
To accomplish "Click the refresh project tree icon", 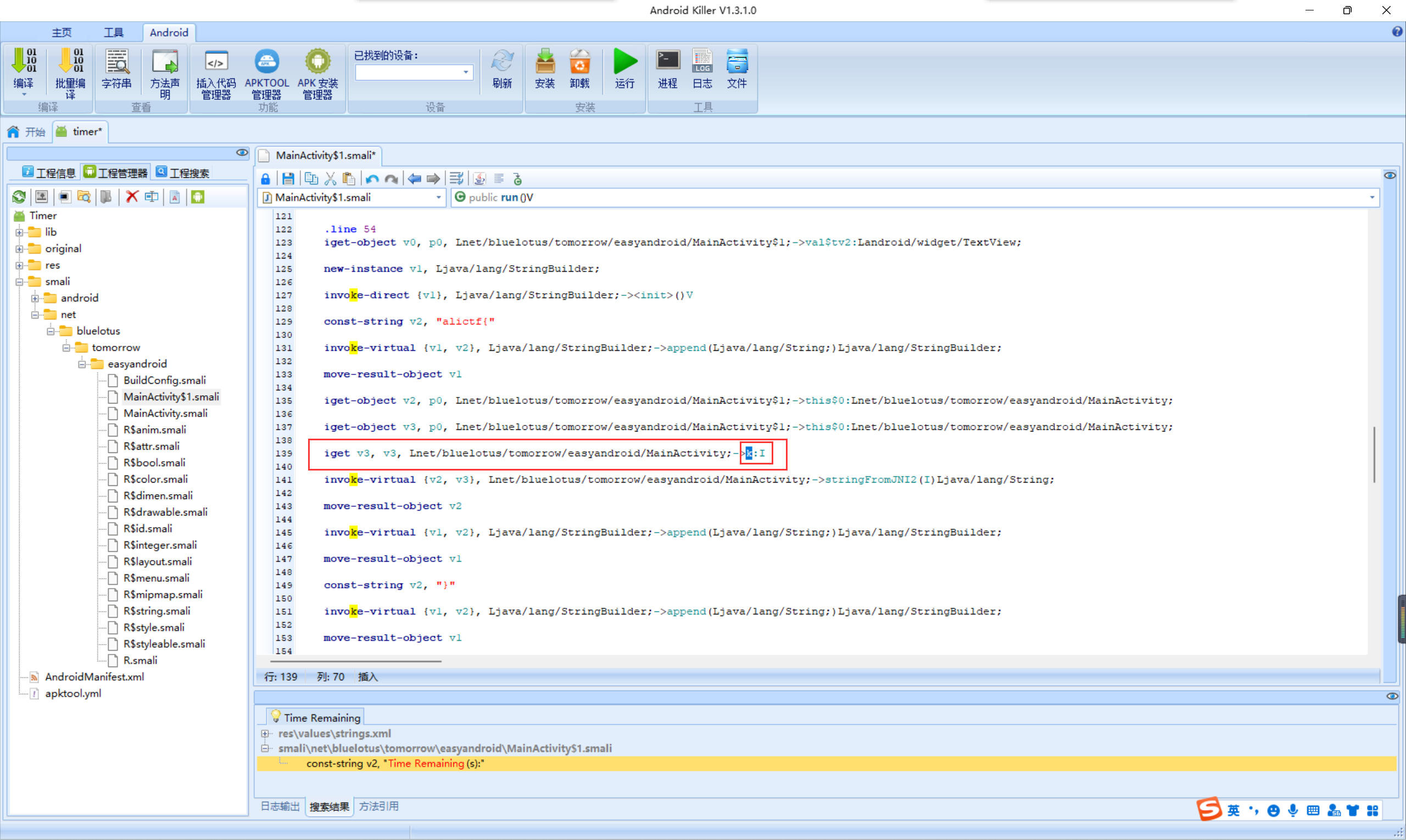I will (x=19, y=197).
